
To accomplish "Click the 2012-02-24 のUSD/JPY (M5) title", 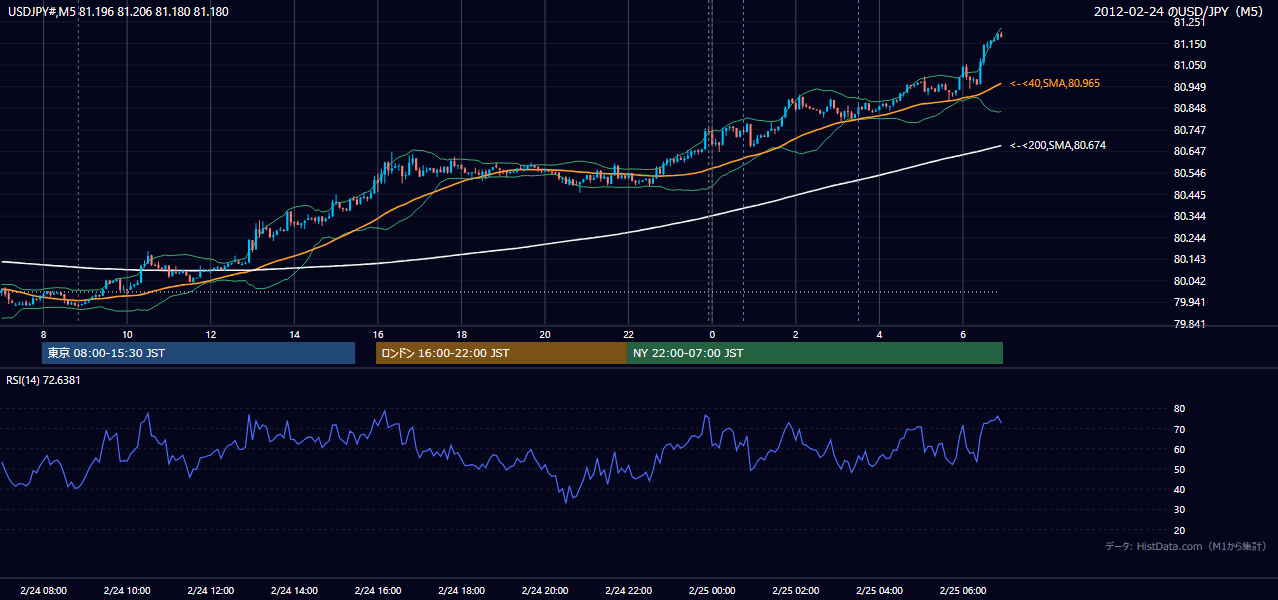I will tap(1179, 11).
